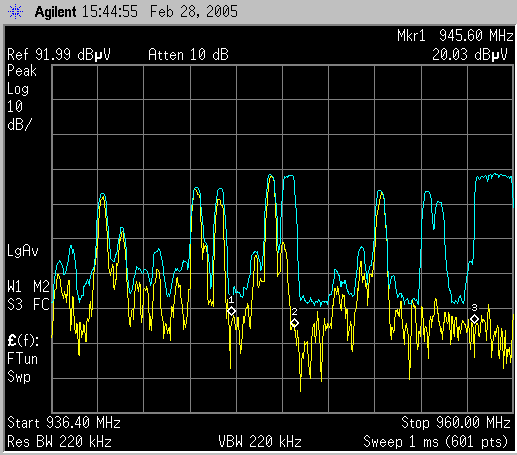Click the Atten 10 dB setting

click(188, 55)
